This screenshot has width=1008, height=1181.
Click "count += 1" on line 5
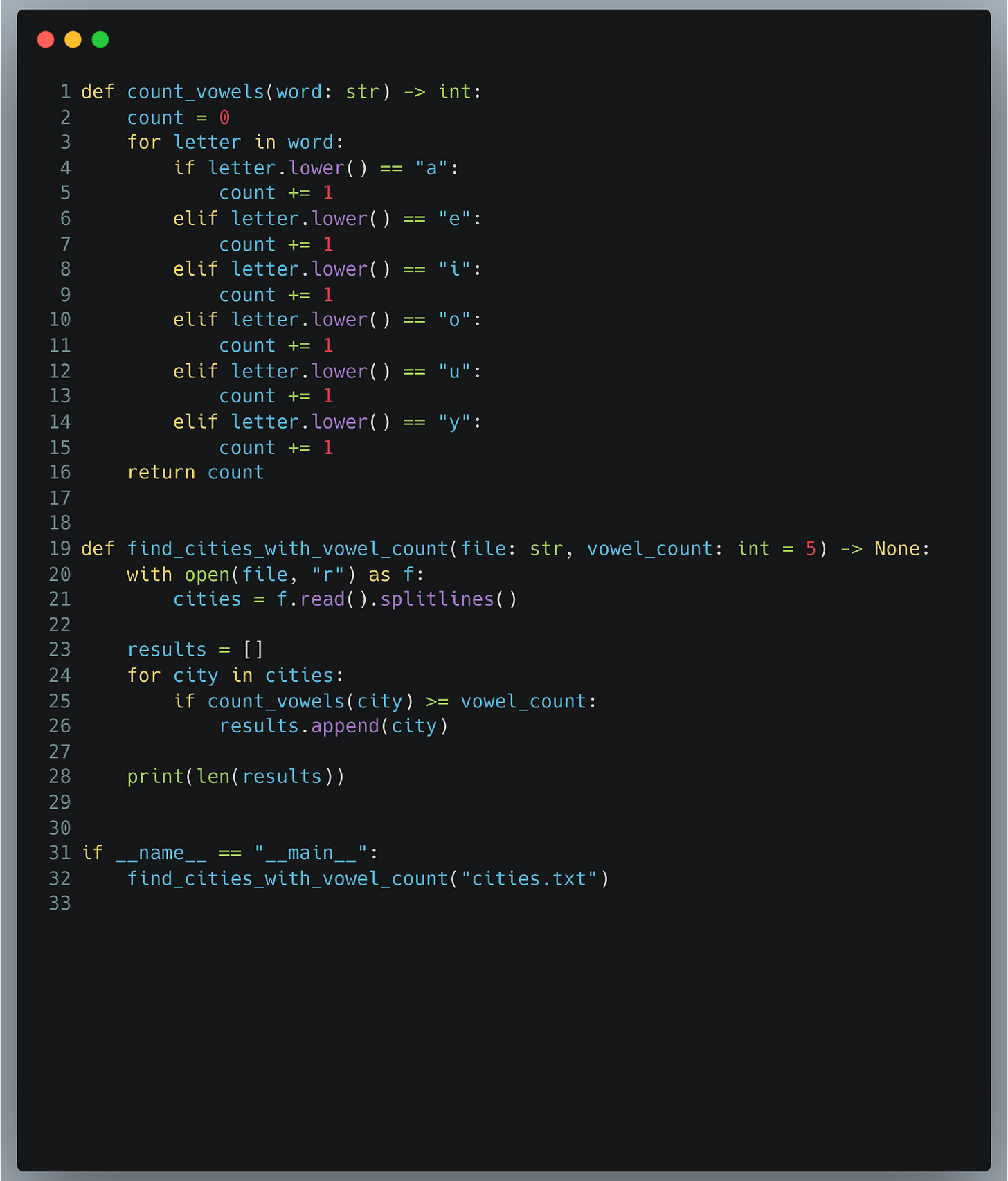(x=276, y=192)
